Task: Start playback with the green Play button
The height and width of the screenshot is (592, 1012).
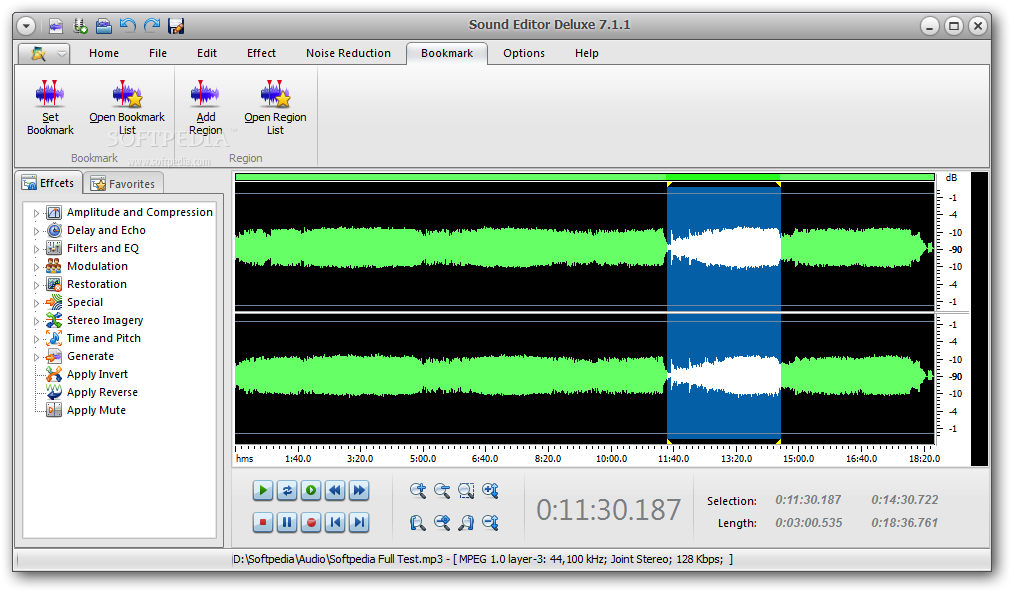Action: [263, 491]
